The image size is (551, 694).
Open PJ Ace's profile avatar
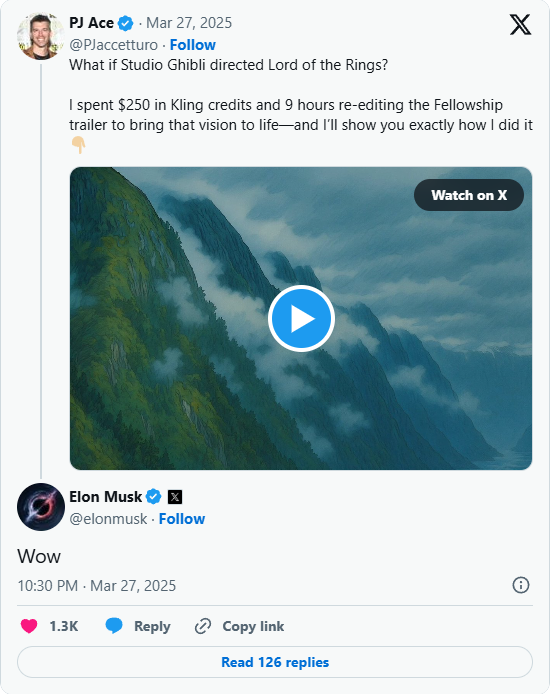[x=40, y=36]
